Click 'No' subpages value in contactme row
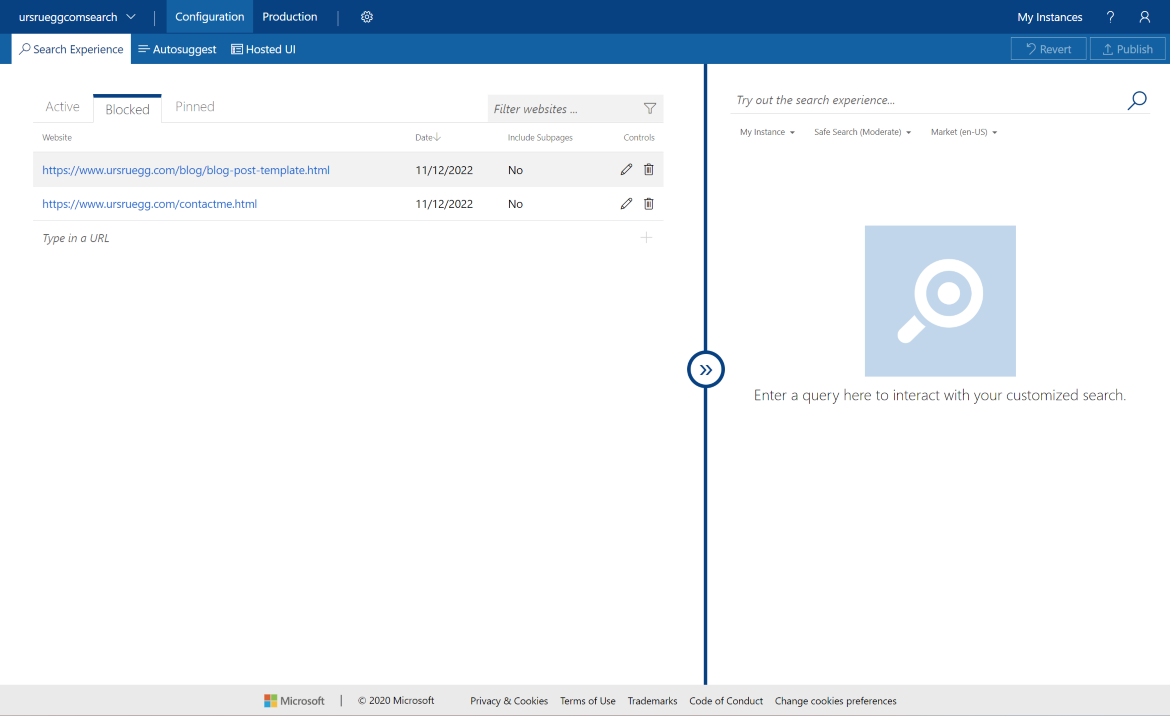The image size is (1170, 716). [515, 204]
